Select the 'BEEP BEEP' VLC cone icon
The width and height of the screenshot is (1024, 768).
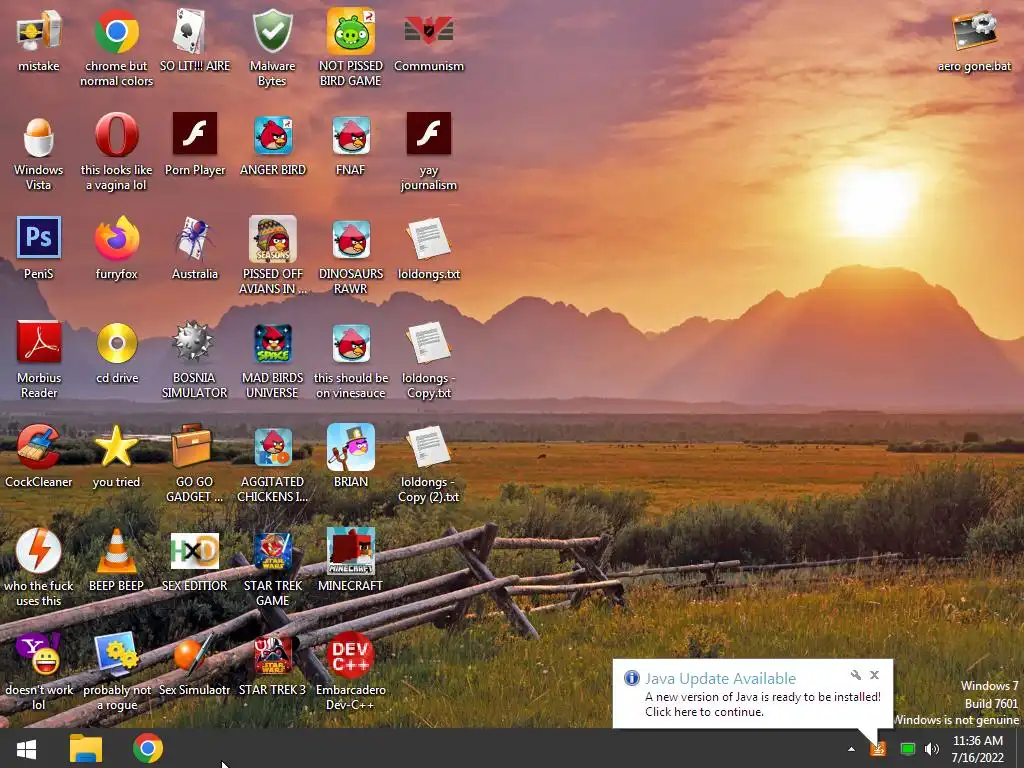(x=116, y=551)
